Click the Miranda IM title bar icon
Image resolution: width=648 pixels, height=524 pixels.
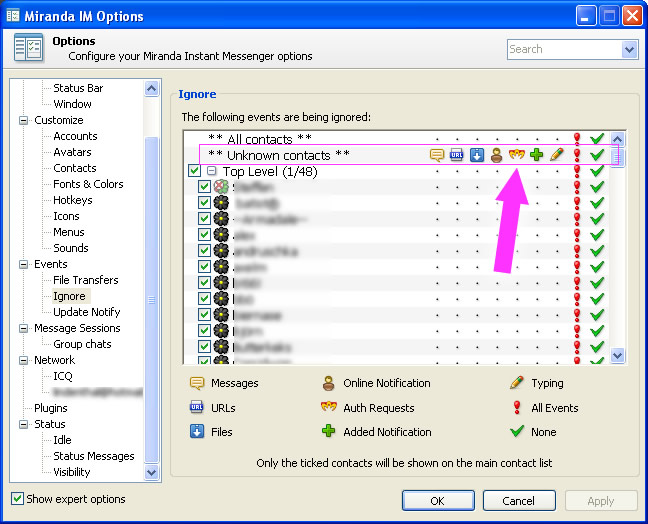coord(13,16)
